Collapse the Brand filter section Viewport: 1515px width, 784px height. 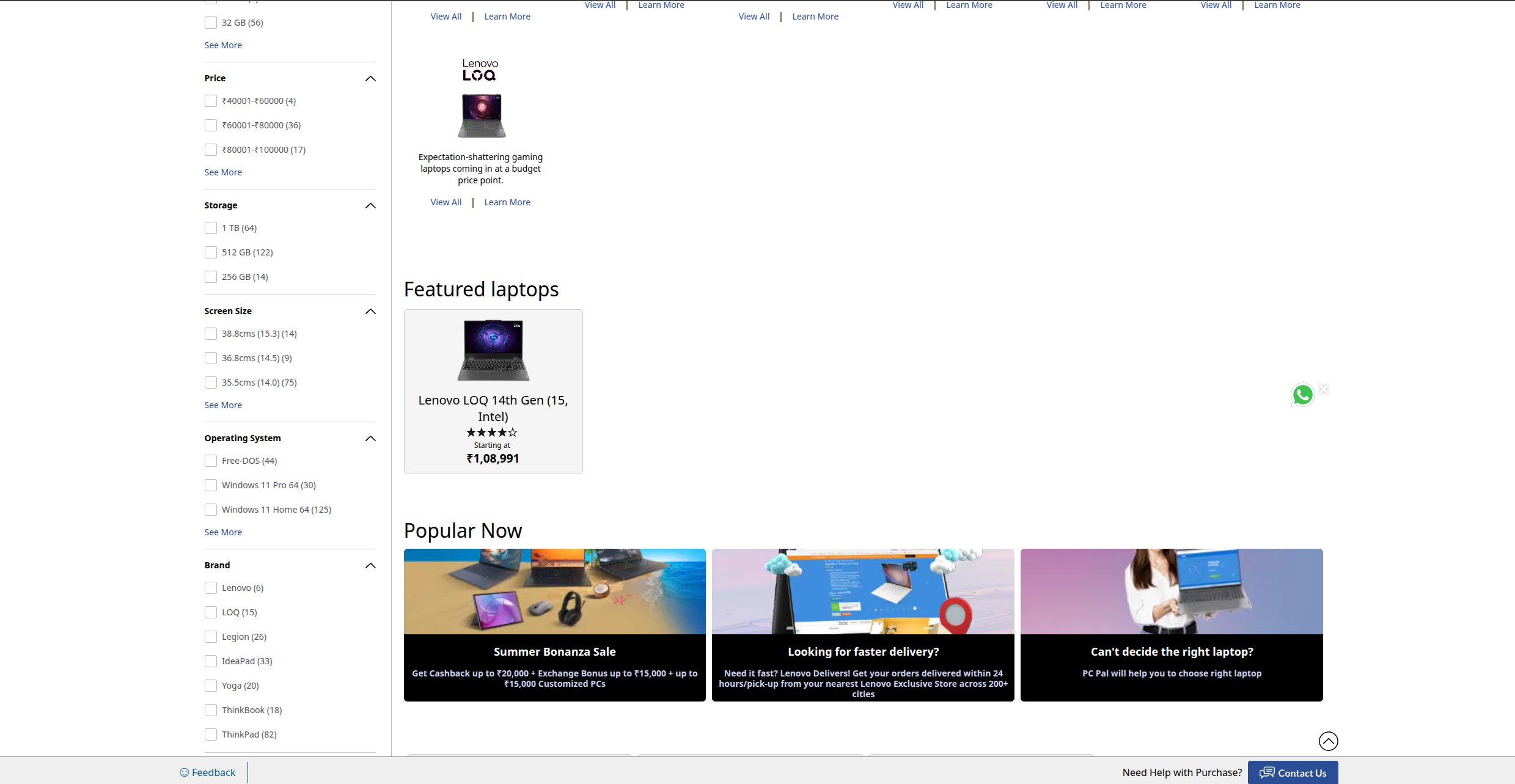coord(370,566)
